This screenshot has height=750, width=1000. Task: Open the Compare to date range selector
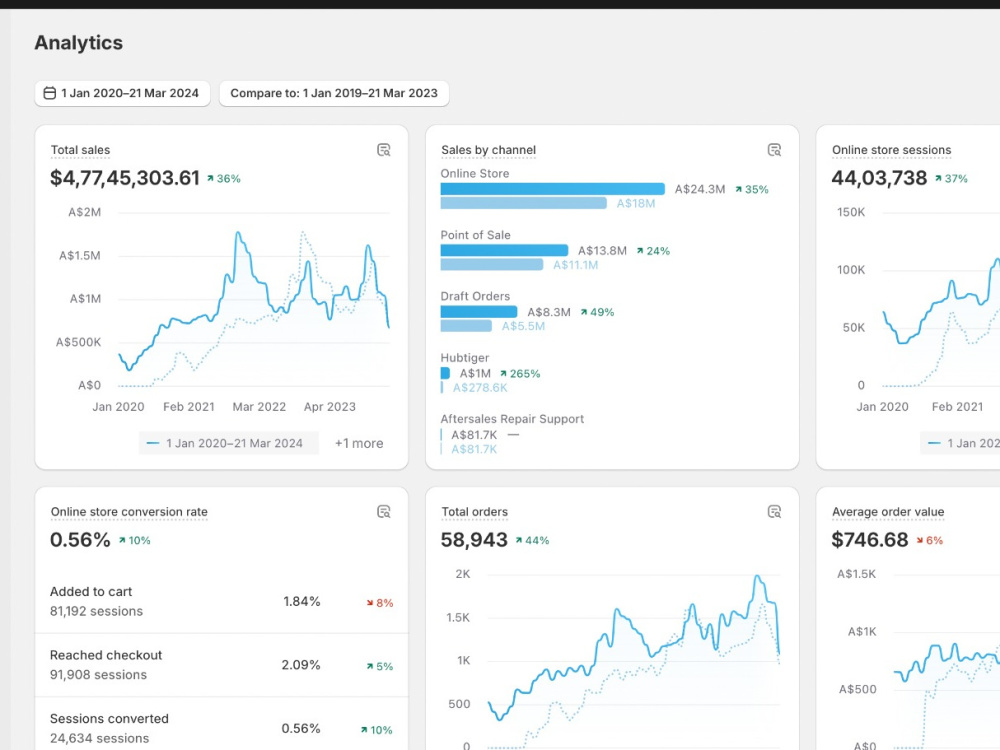point(334,93)
